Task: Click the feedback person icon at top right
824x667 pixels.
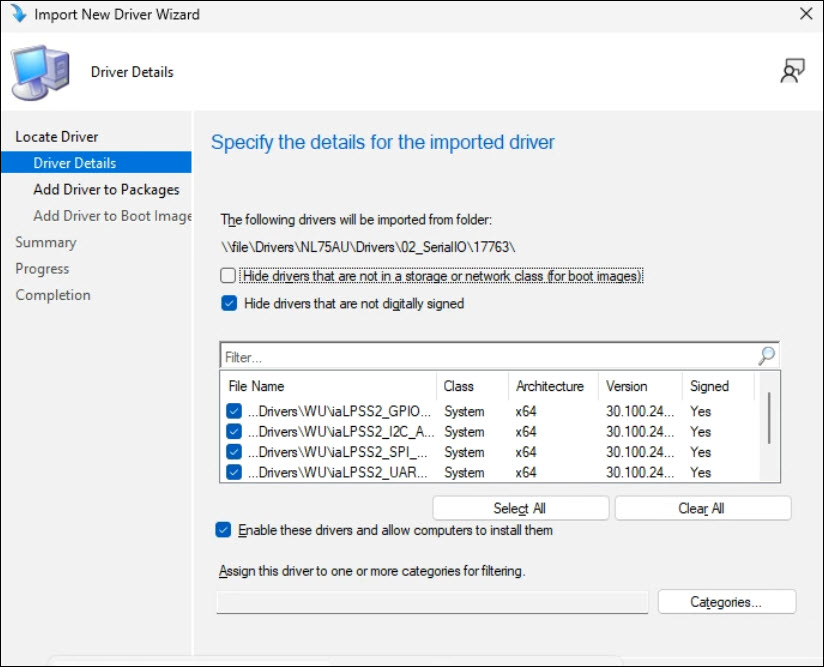Action: coord(793,71)
